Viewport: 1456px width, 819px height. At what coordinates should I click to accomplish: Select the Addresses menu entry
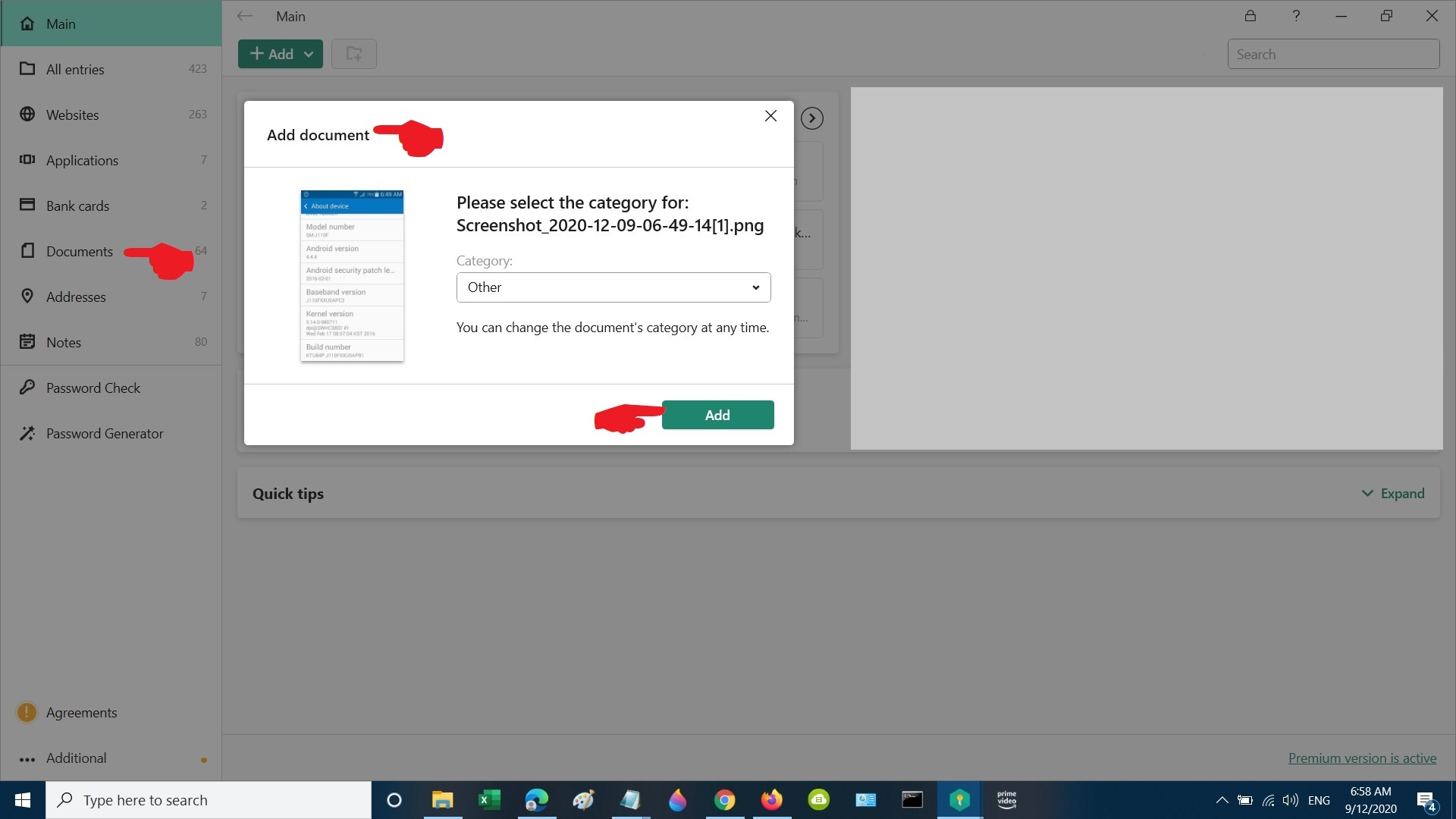tap(111, 297)
